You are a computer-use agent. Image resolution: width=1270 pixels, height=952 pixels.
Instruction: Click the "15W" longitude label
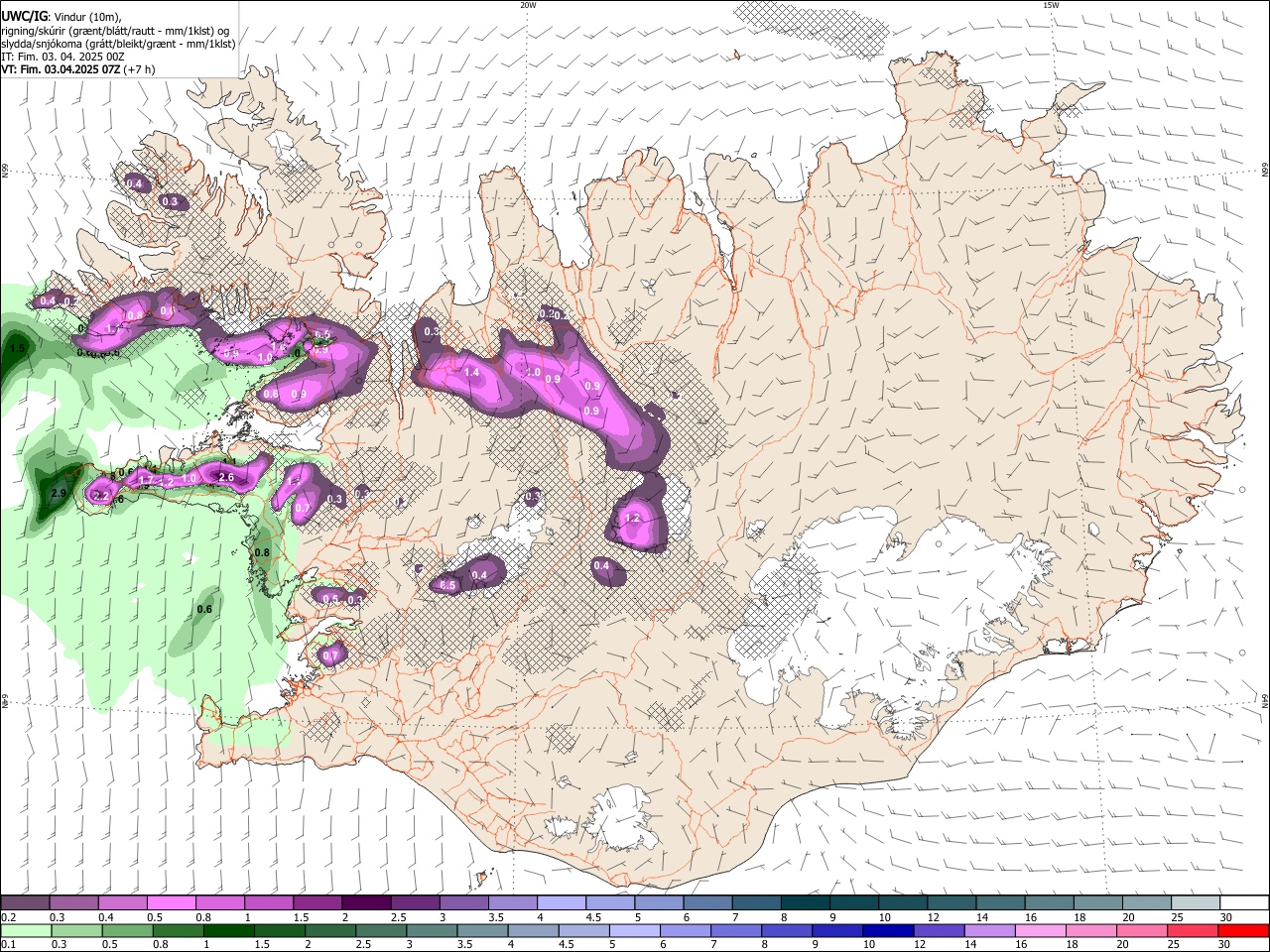tap(1051, 6)
